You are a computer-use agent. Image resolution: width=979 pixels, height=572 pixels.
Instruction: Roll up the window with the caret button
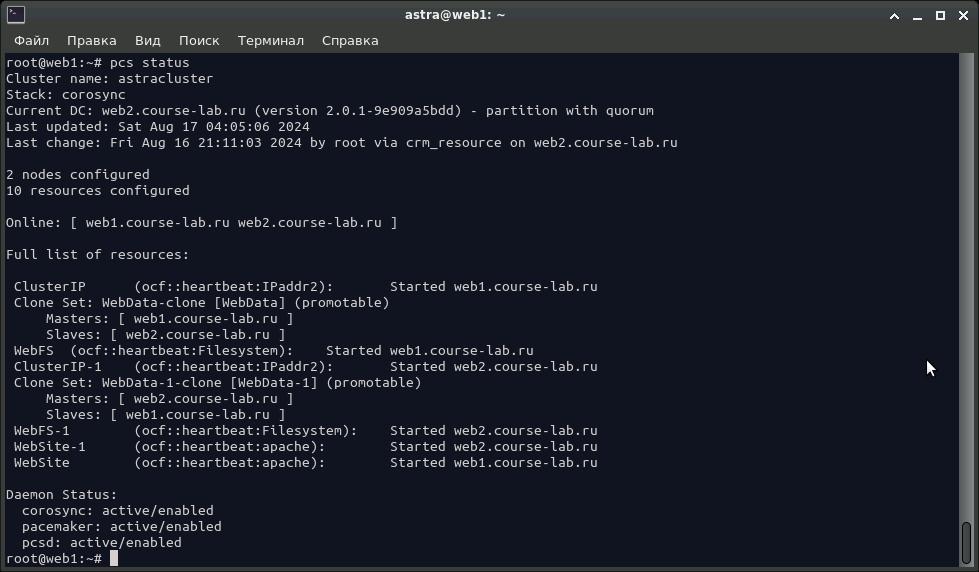coord(893,15)
